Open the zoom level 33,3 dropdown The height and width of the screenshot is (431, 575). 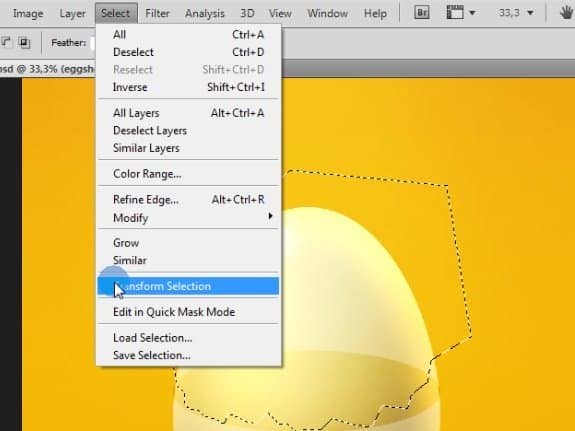point(516,13)
